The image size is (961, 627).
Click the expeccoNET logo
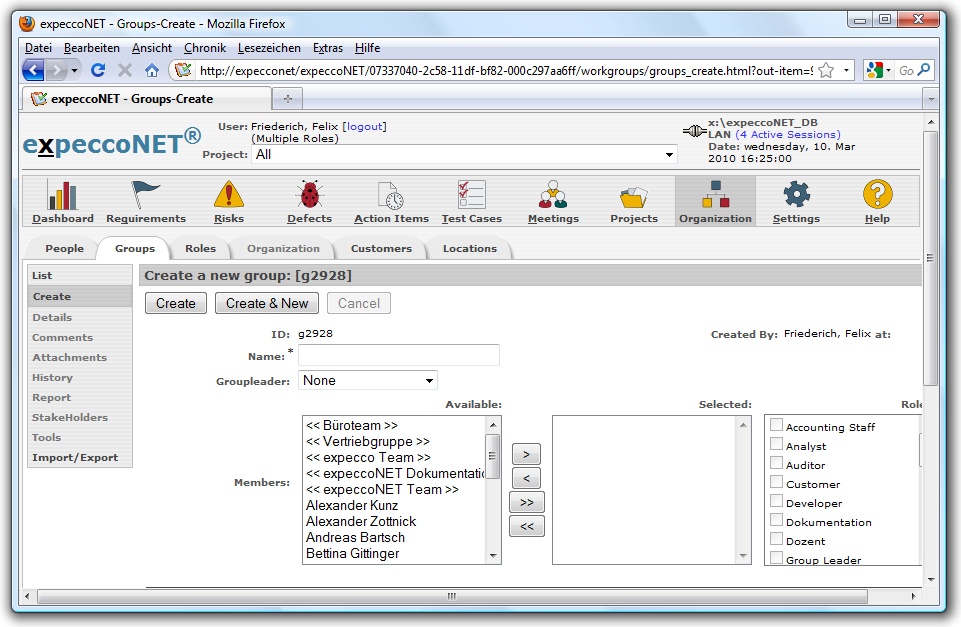(x=112, y=142)
